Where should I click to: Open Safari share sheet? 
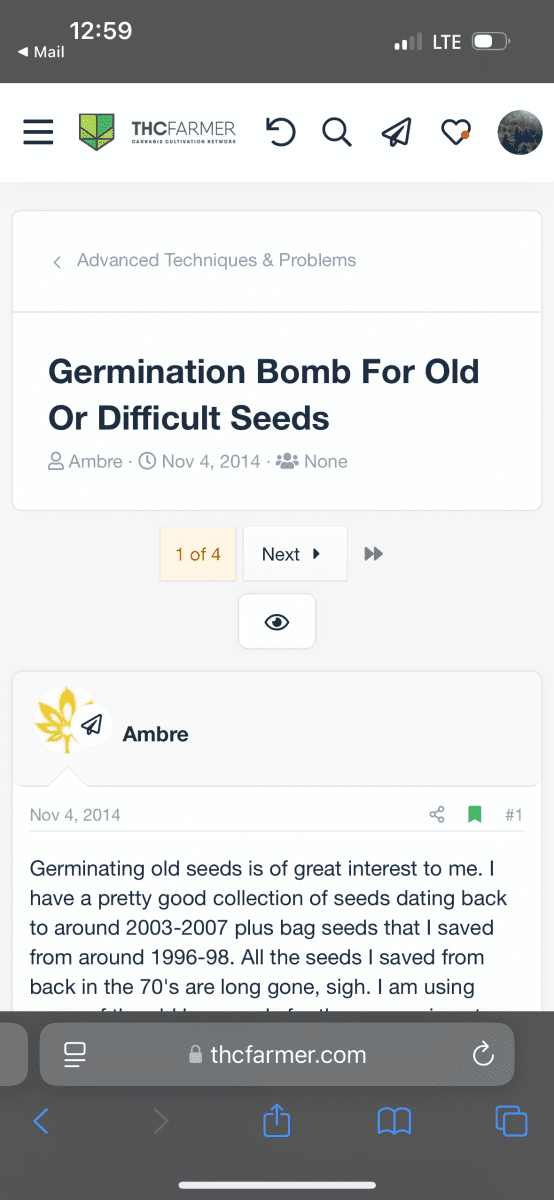[x=276, y=1120]
